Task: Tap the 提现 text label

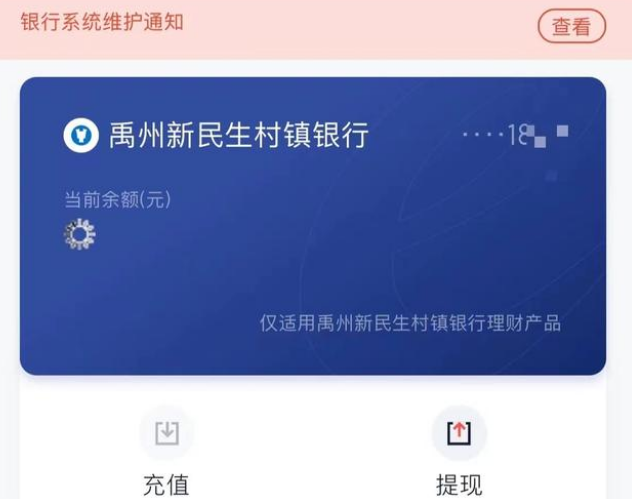Action: pyautogui.click(x=459, y=485)
